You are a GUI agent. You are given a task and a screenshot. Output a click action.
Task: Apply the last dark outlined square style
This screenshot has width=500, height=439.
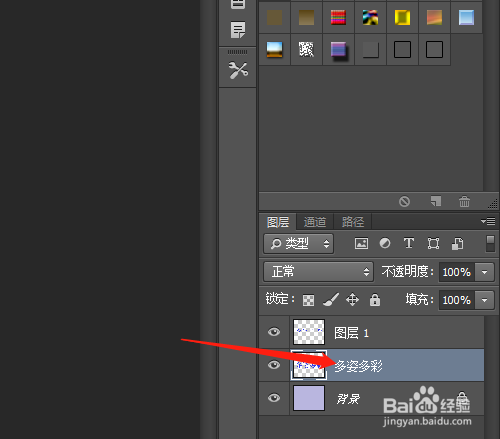(x=434, y=50)
